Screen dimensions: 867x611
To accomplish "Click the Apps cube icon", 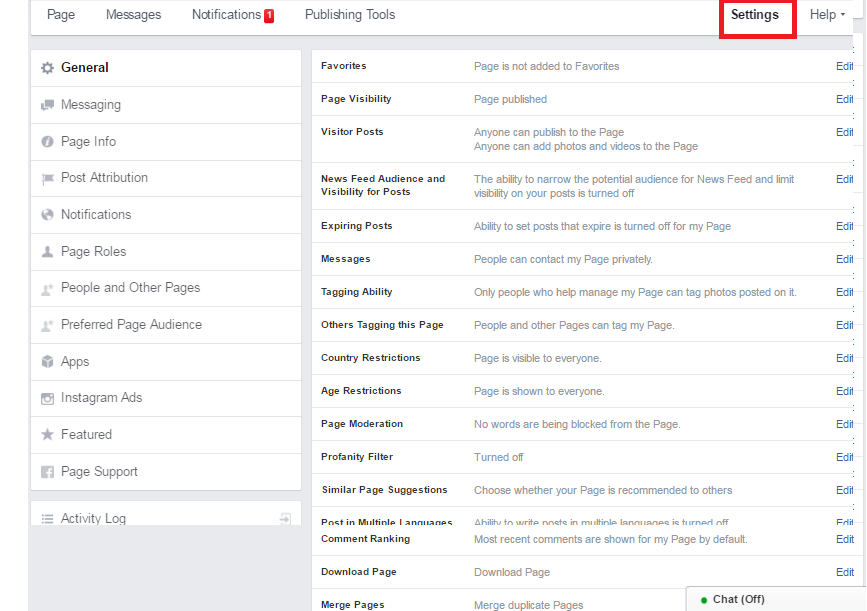I will pyautogui.click(x=48, y=362).
